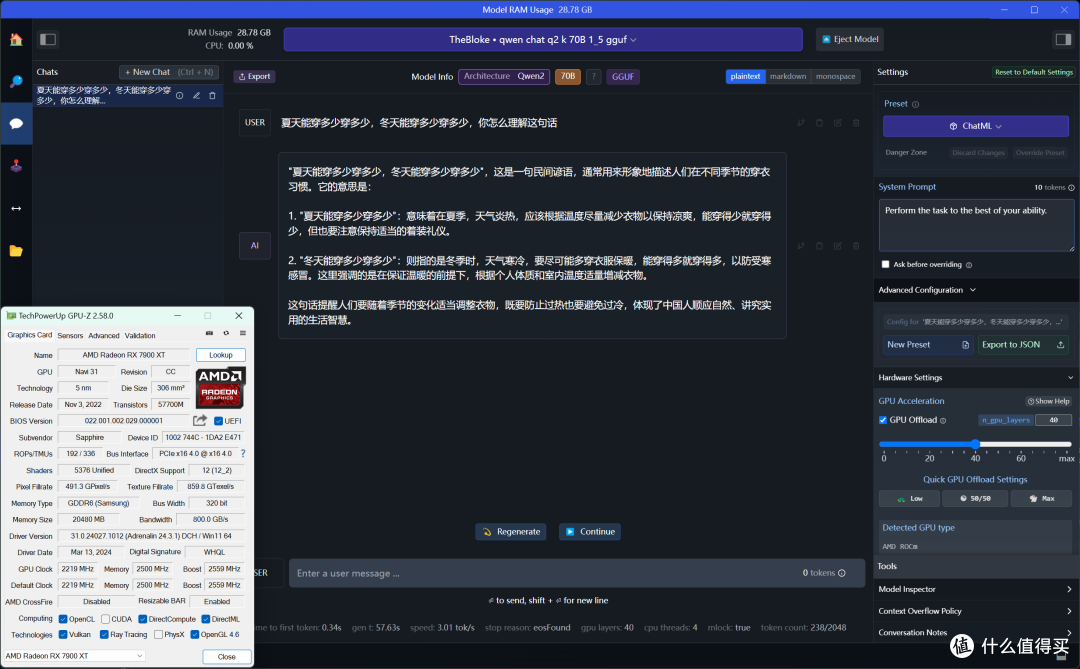
Task: Copy the AI response icon
Action: click(x=819, y=245)
